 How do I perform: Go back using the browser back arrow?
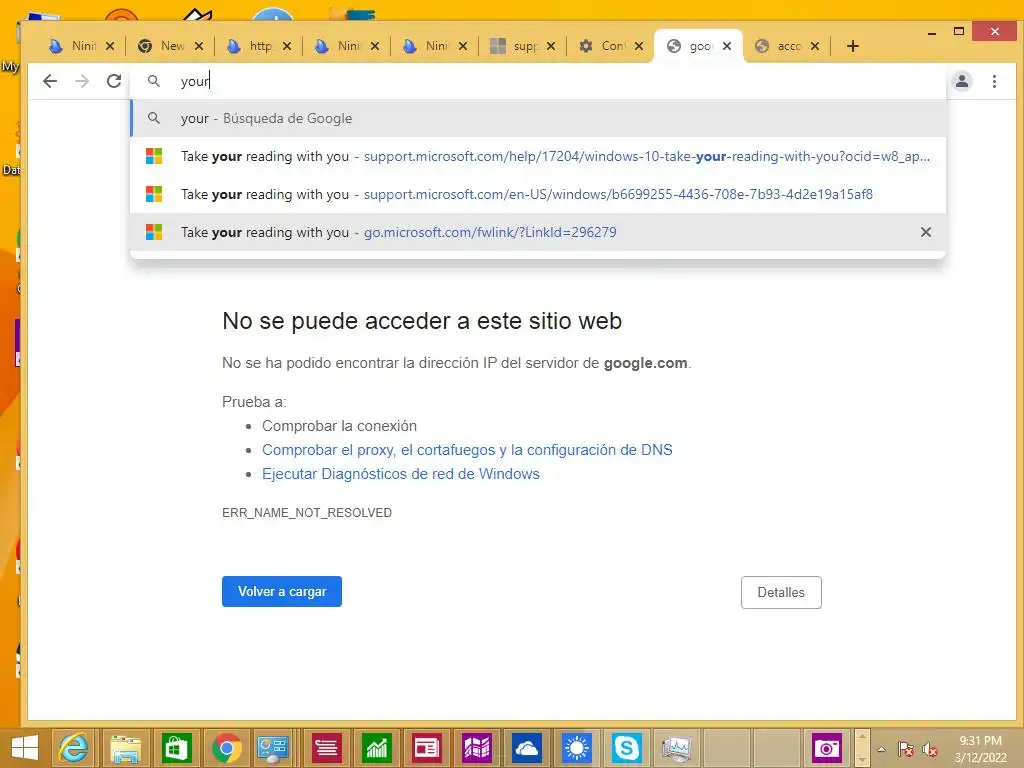[x=50, y=81]
